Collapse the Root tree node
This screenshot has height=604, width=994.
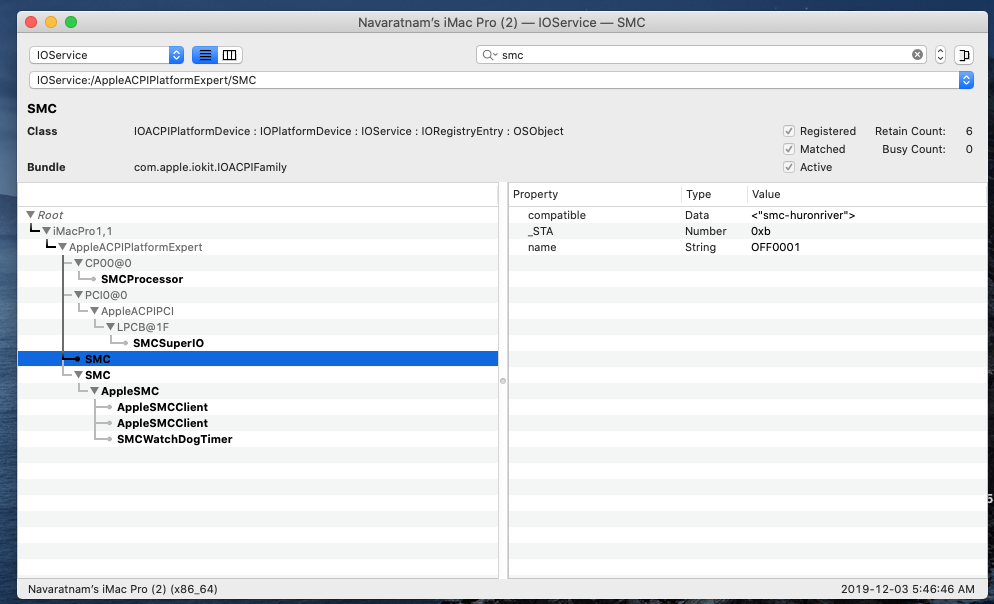(30, 215)
